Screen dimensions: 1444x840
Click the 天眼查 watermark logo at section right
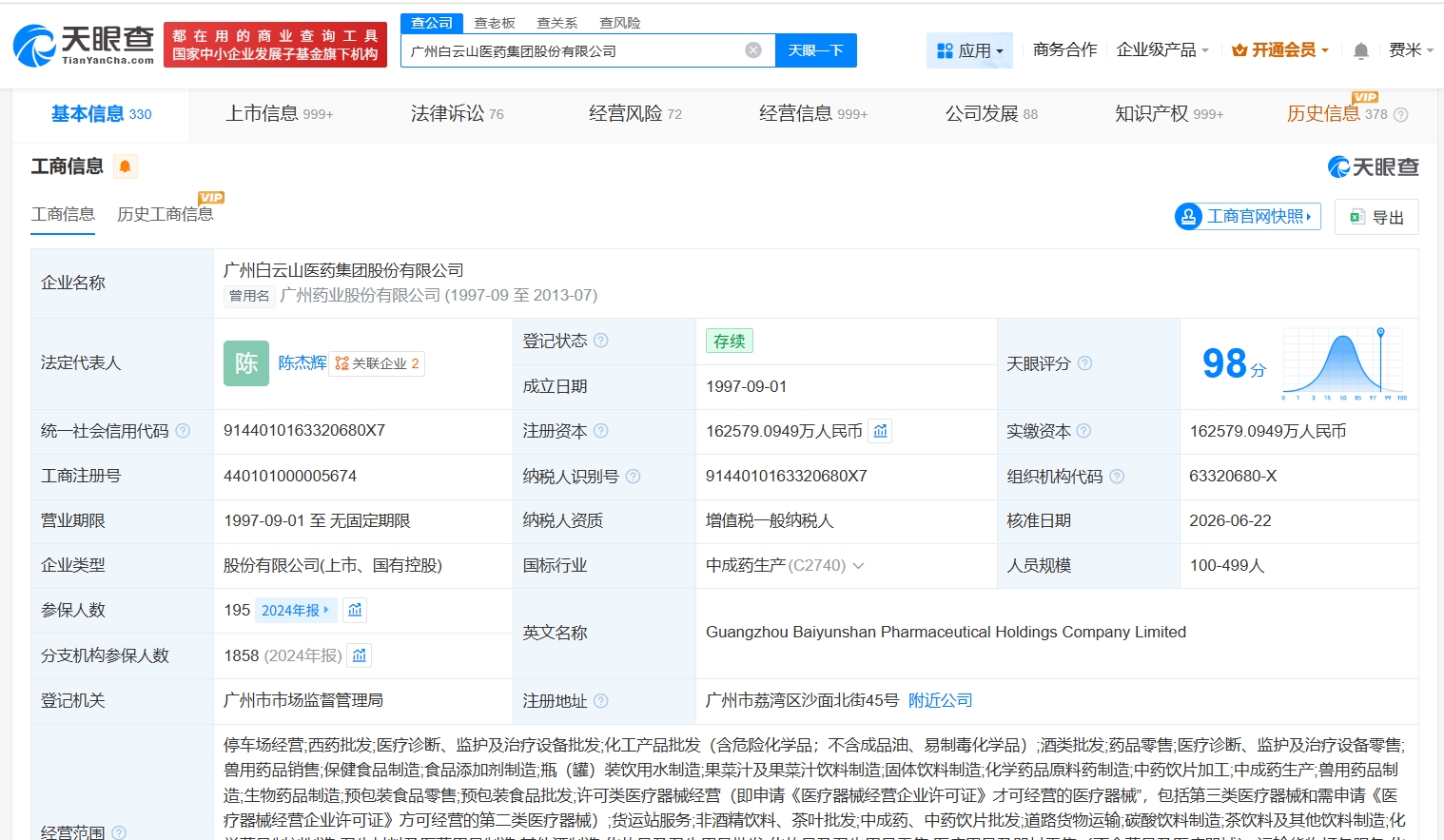(1373, 167)
